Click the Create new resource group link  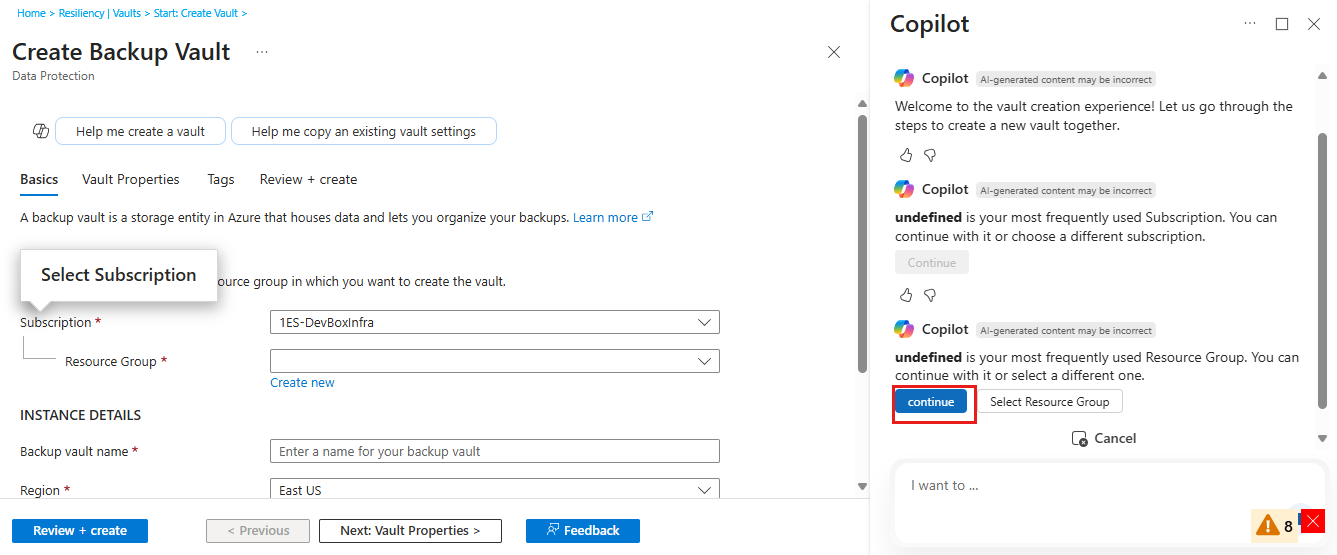302,383
